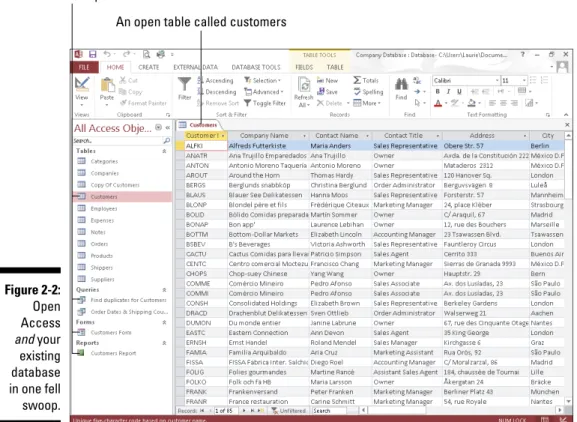Open the Calibri font dropdown
The image size is (577, 422).
[x=497, y=81]
